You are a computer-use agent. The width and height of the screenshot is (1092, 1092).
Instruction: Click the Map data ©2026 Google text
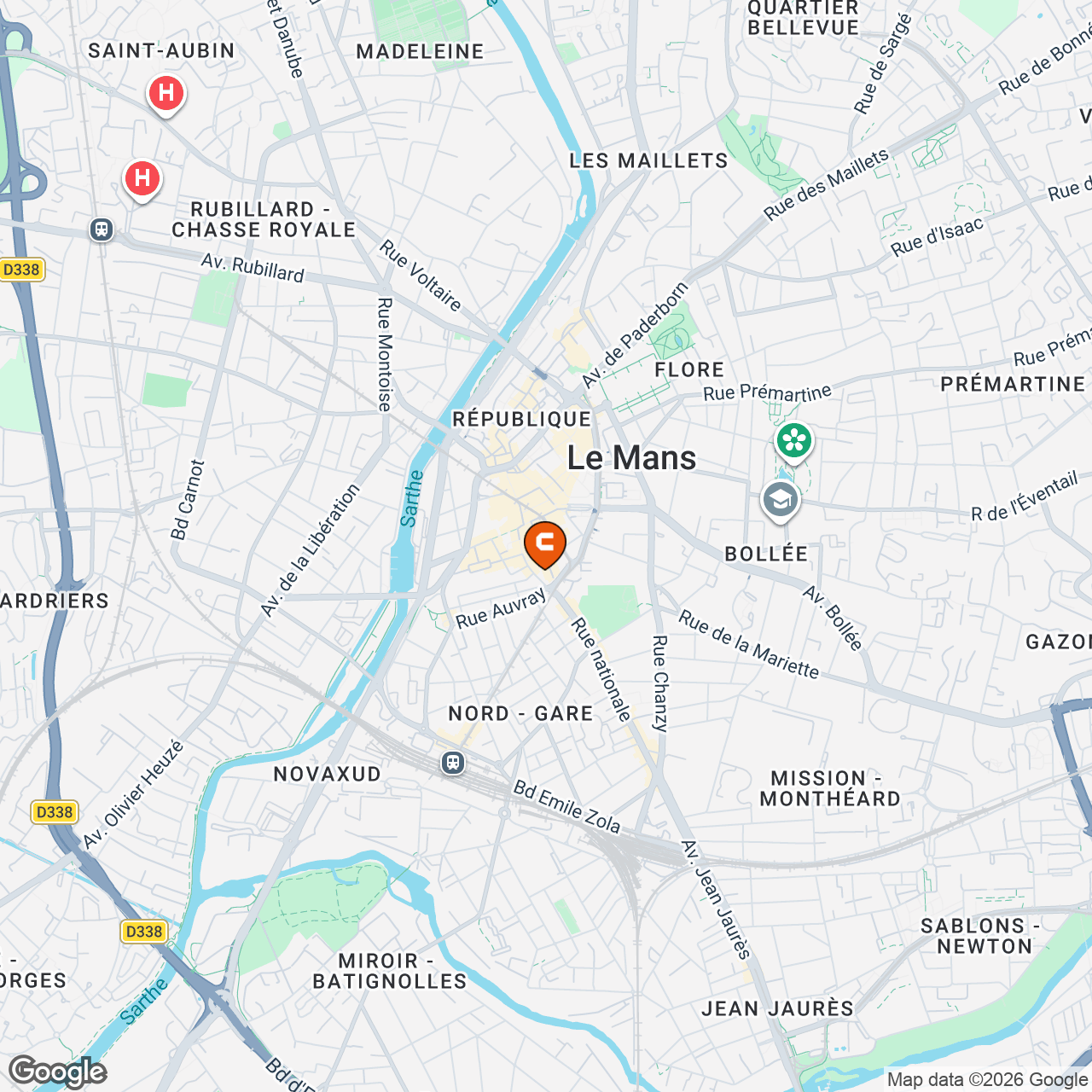(988, 1080)
